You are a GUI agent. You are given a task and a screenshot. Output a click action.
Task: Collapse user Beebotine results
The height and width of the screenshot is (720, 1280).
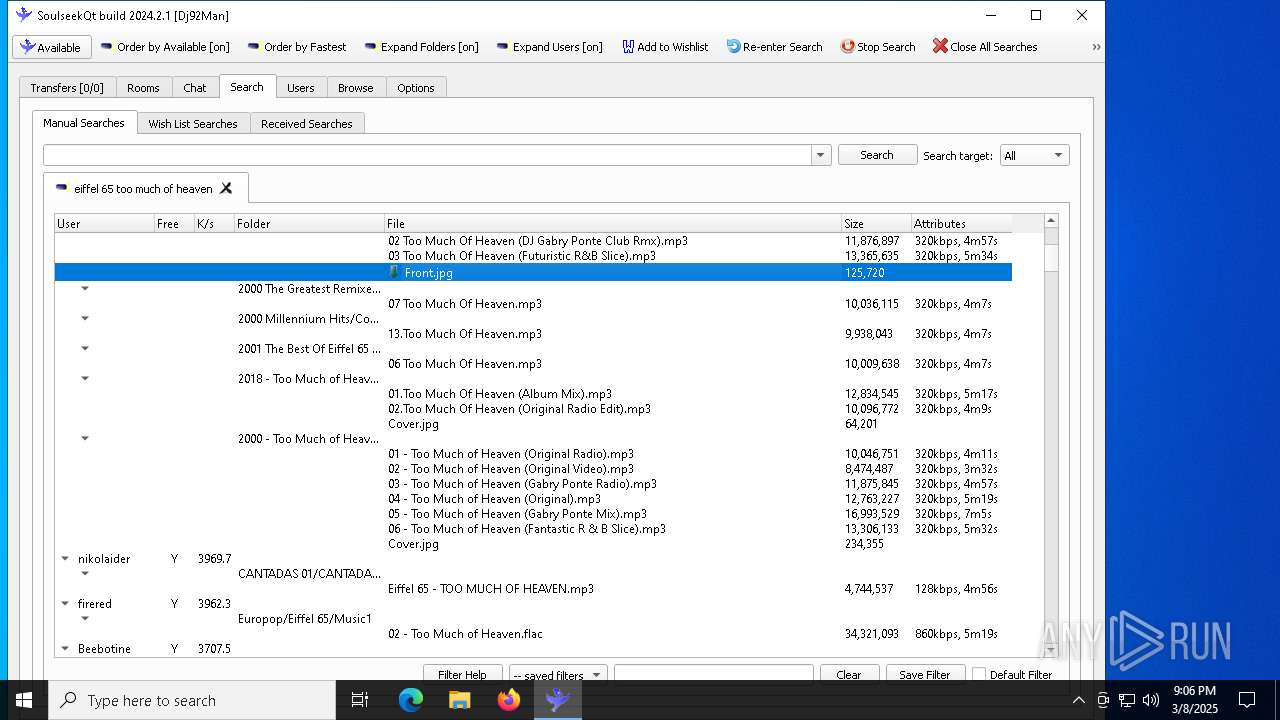pyautogui.click(x=65, y=649)
